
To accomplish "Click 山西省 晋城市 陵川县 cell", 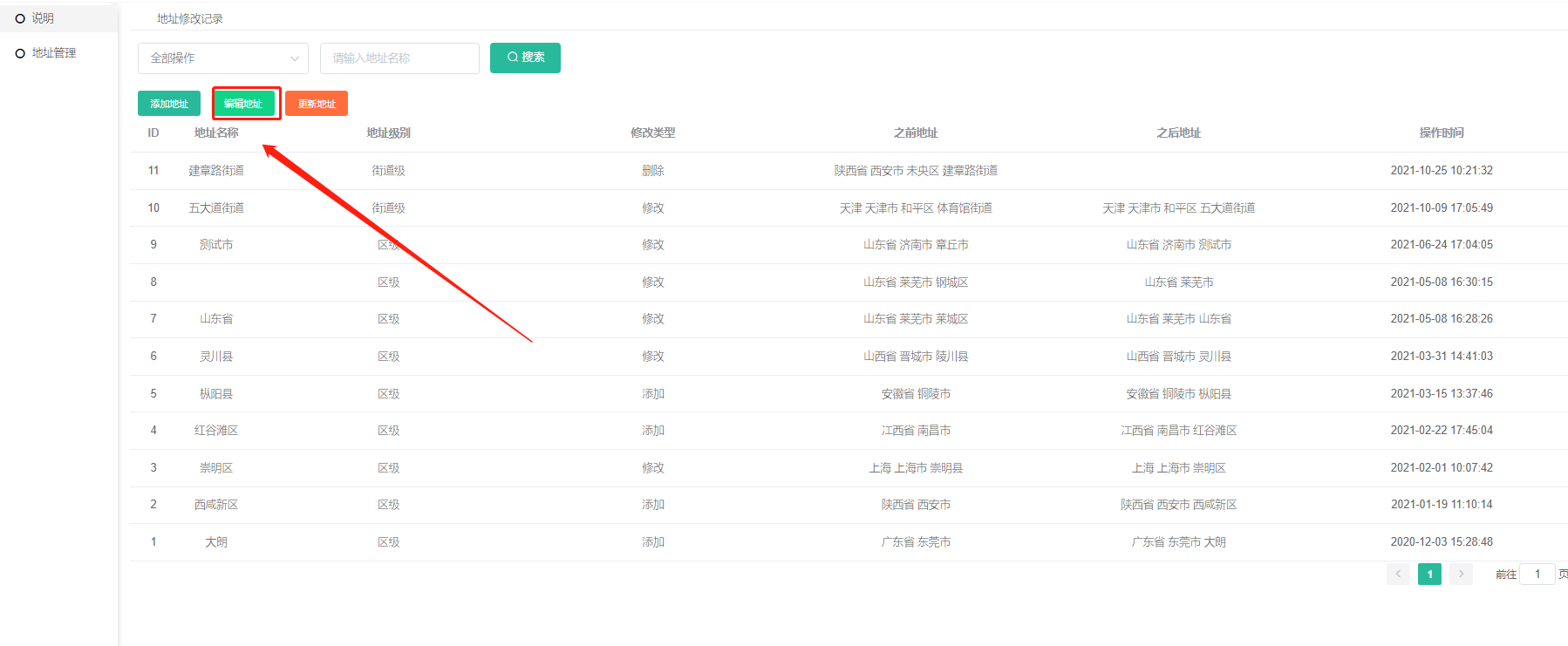I will click(x=916, y=357).
